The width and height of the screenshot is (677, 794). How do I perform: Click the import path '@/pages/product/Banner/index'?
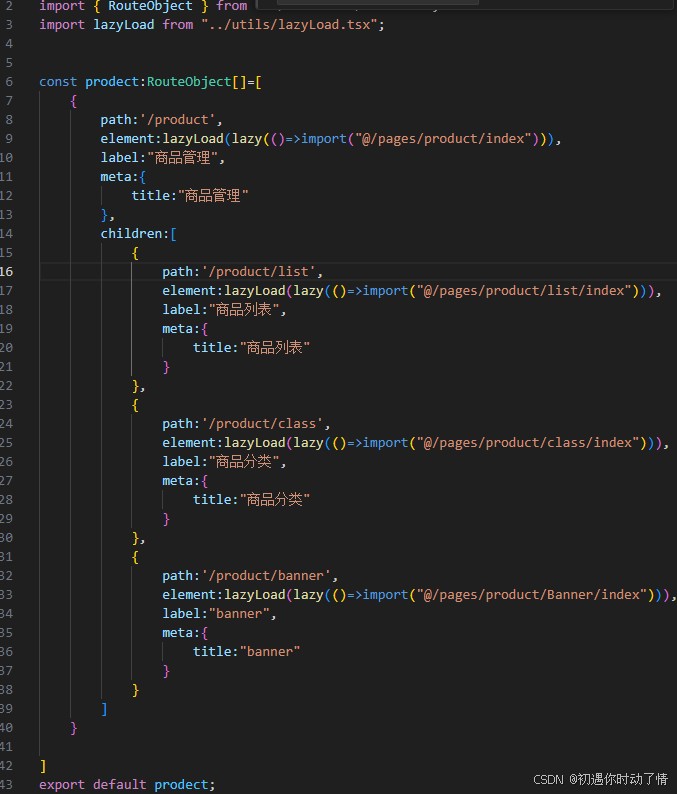532,594
